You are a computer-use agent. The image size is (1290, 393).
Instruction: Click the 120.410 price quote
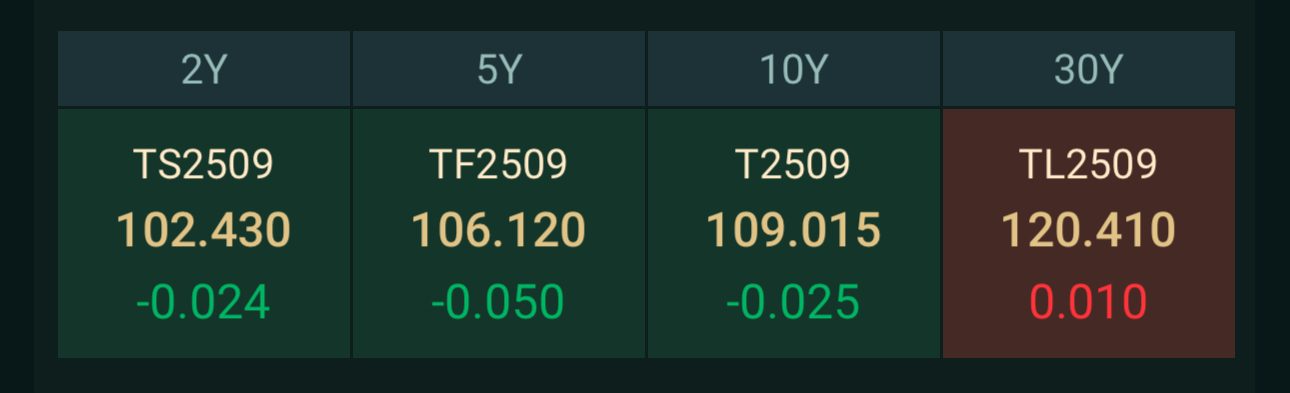click(1089, 230)
